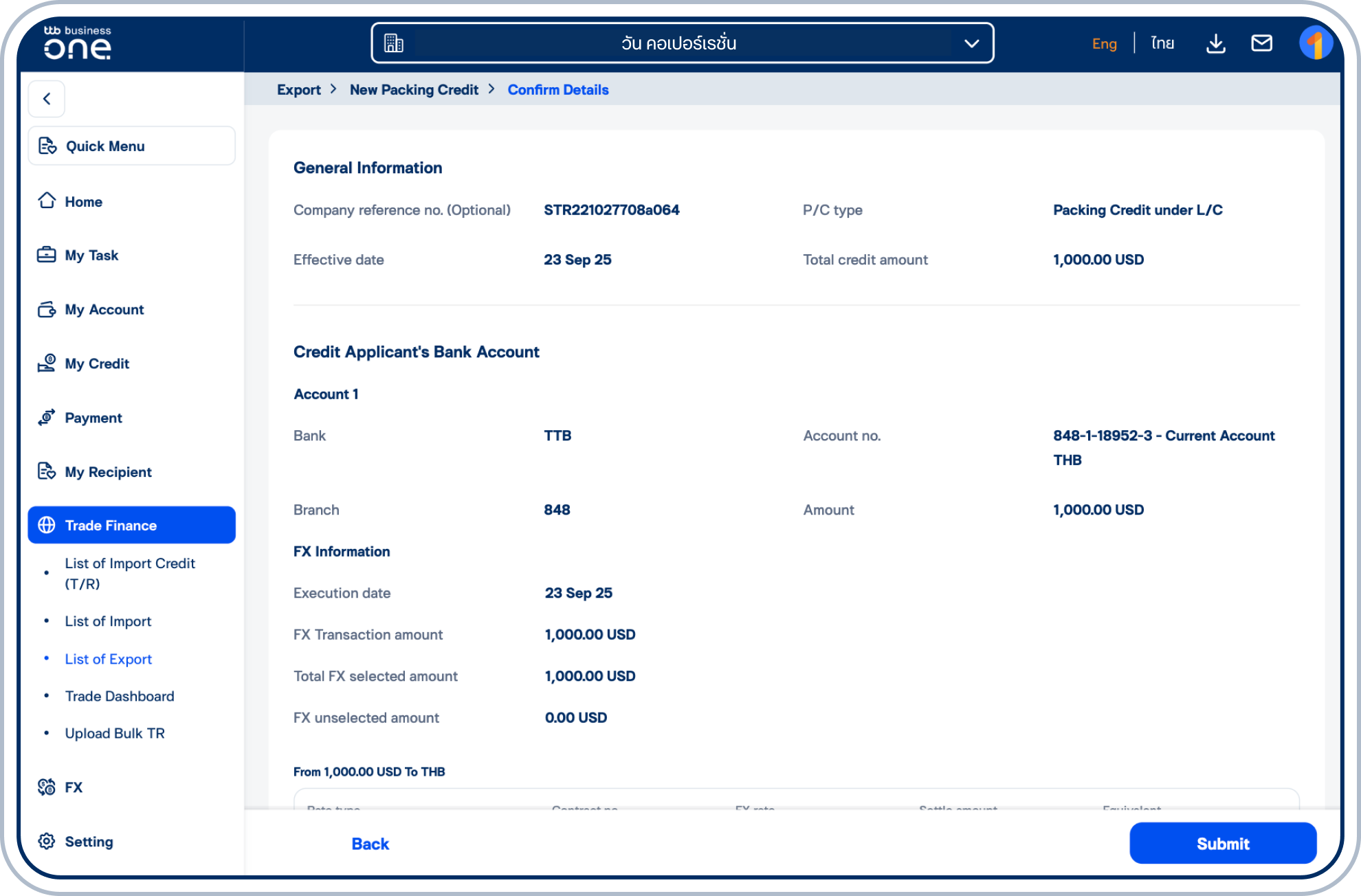Click the orange profile avatar icon

point(1316,43)
